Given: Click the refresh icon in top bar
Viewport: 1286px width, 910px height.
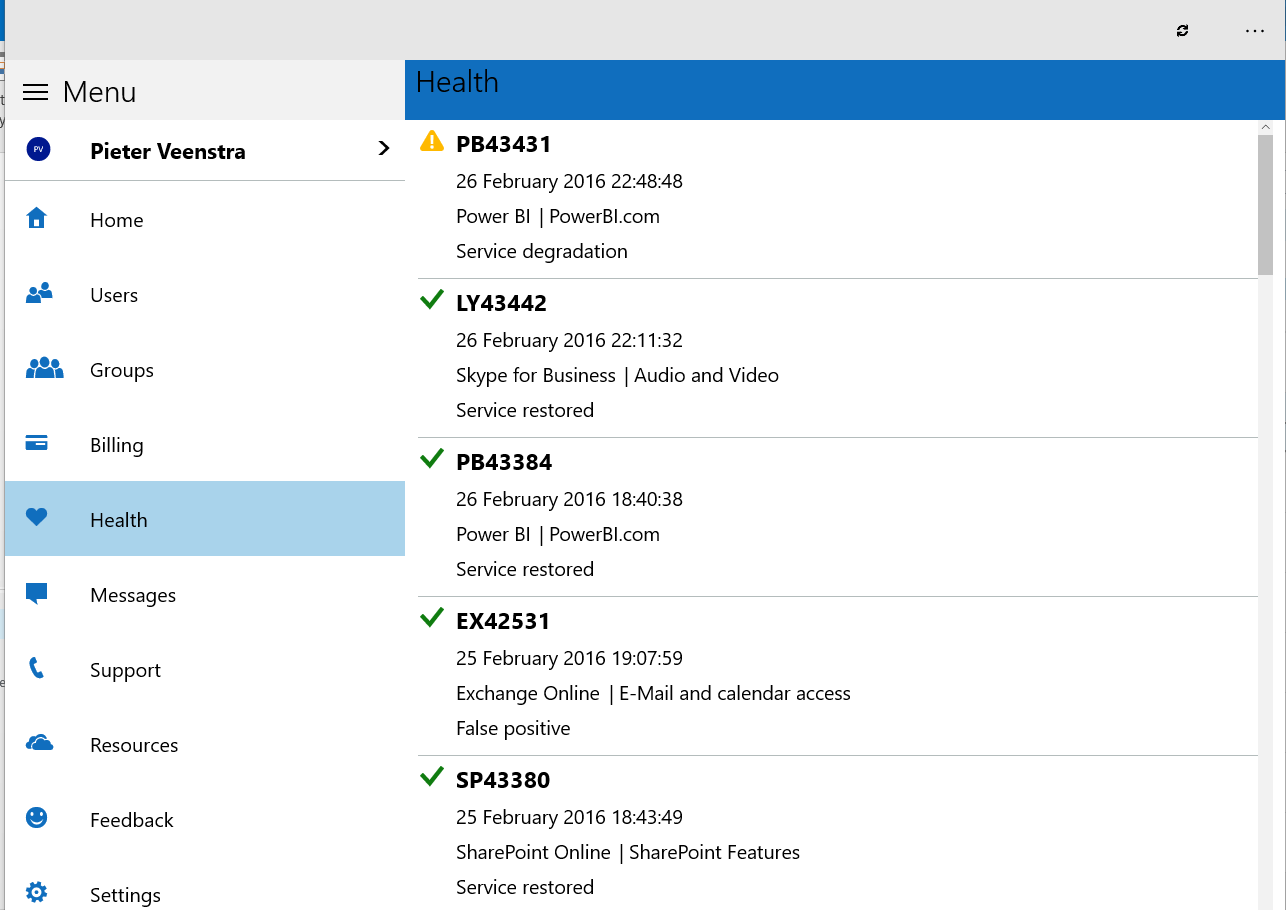Looking at the screenshot, I should 1183,31.
